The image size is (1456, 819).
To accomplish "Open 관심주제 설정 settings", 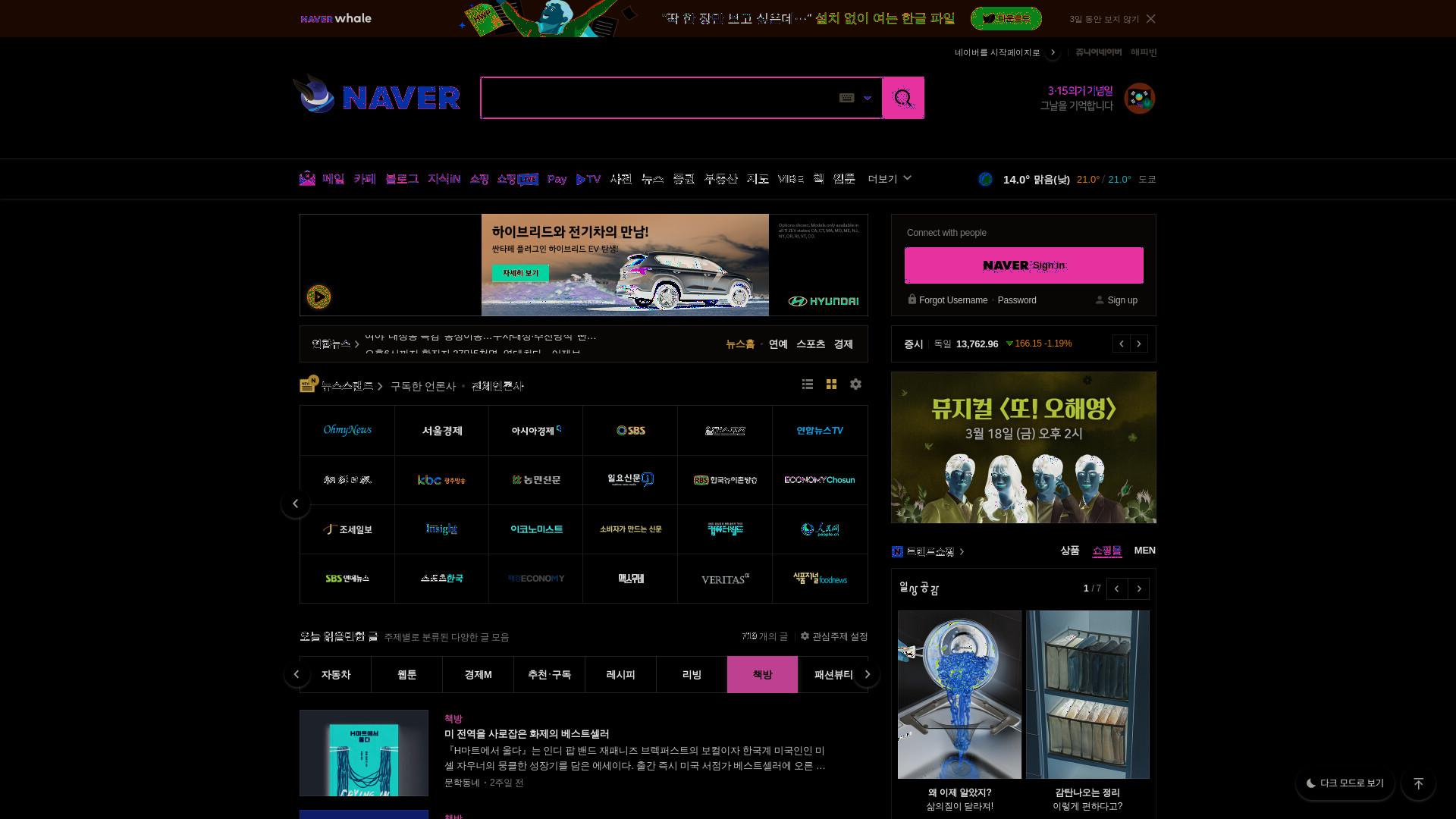I will (x=834, y=636).
